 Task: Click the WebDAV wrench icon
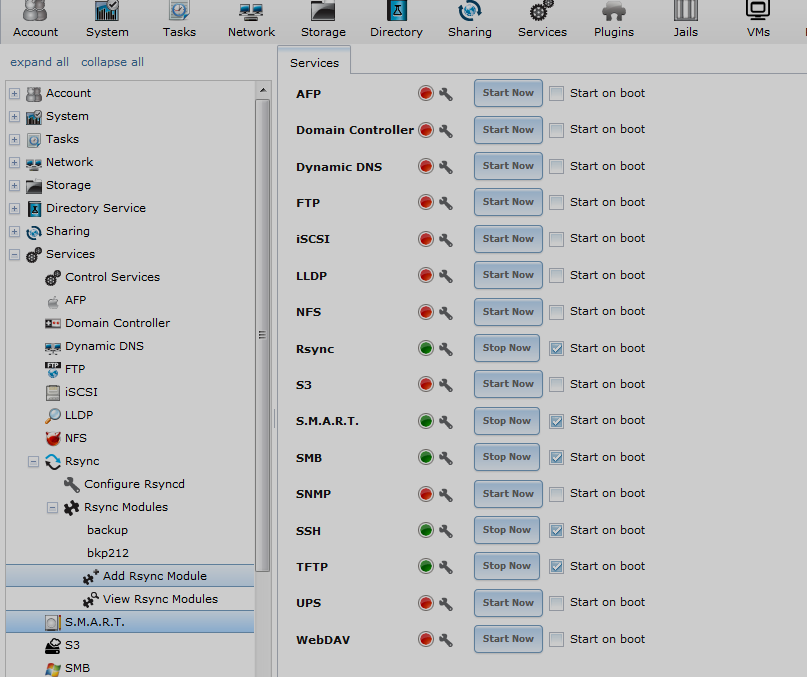tap(446, 640)
